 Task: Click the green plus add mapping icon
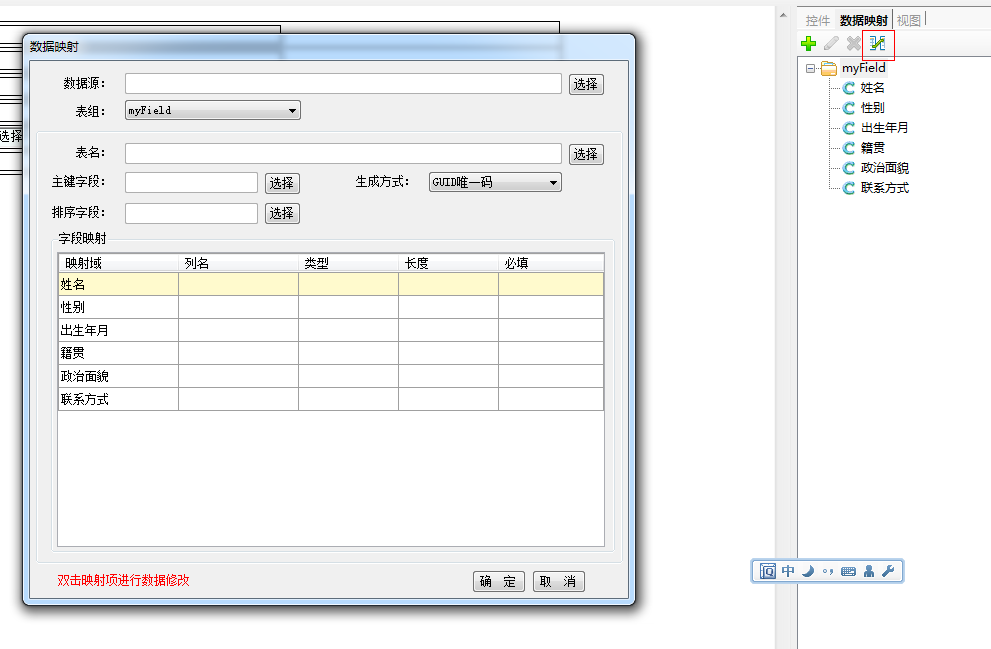(x=808, y=44)
